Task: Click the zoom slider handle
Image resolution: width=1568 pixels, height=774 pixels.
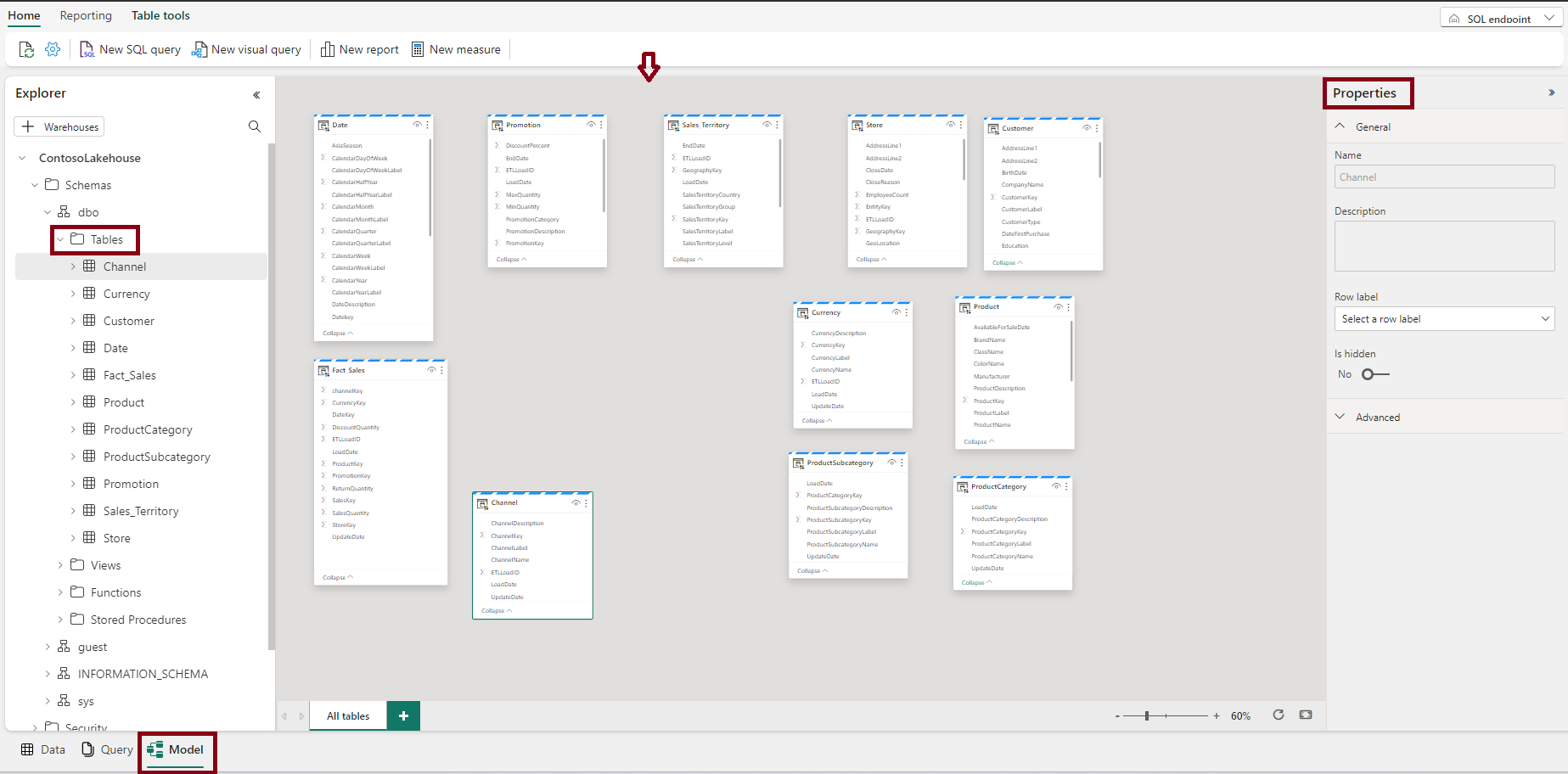Action: 1146,716
